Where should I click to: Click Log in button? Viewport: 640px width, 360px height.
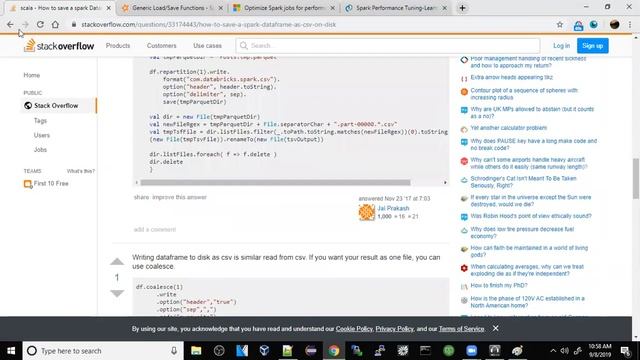click(561, 46)
